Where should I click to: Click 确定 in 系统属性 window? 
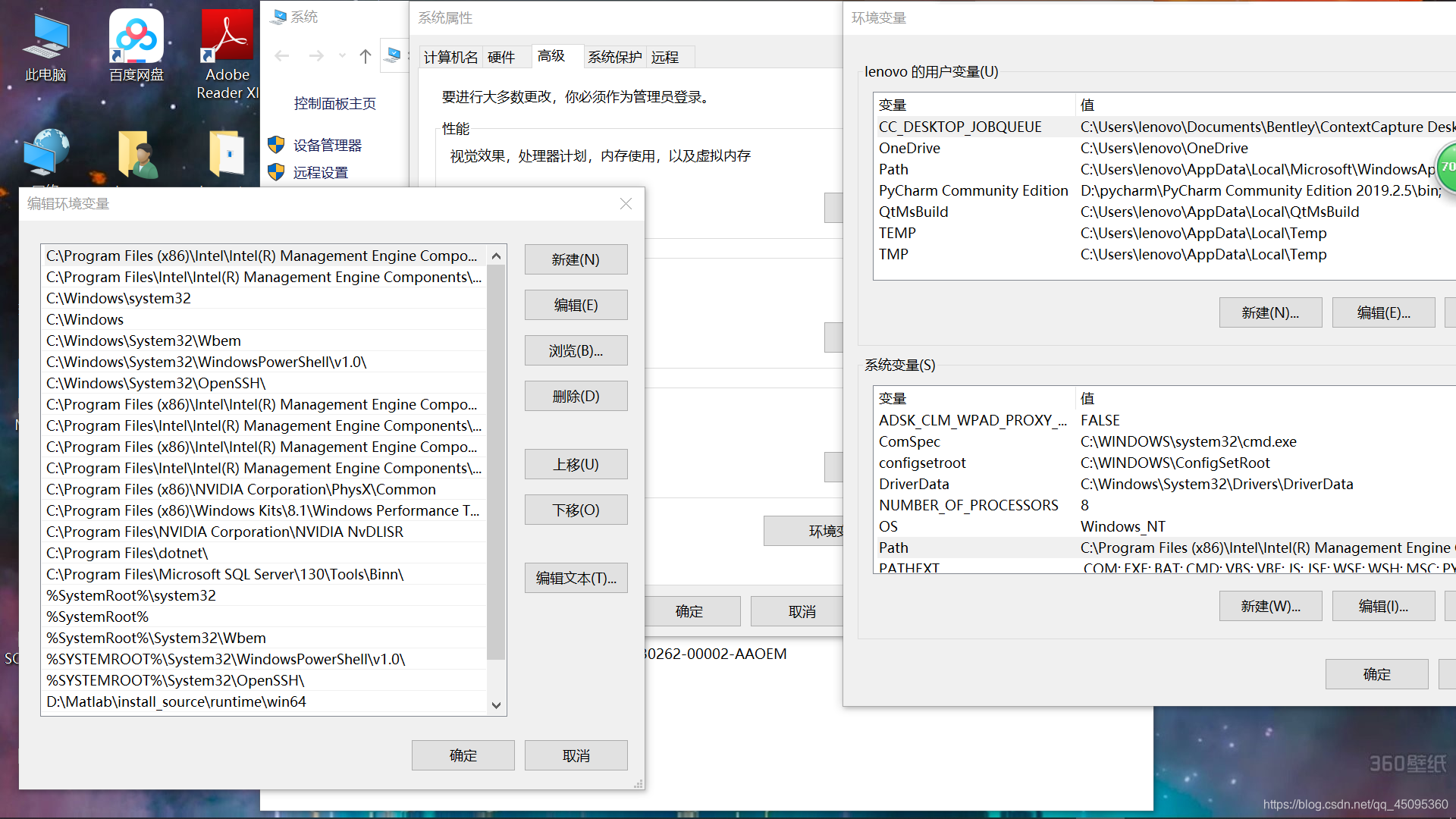(689, 611)
